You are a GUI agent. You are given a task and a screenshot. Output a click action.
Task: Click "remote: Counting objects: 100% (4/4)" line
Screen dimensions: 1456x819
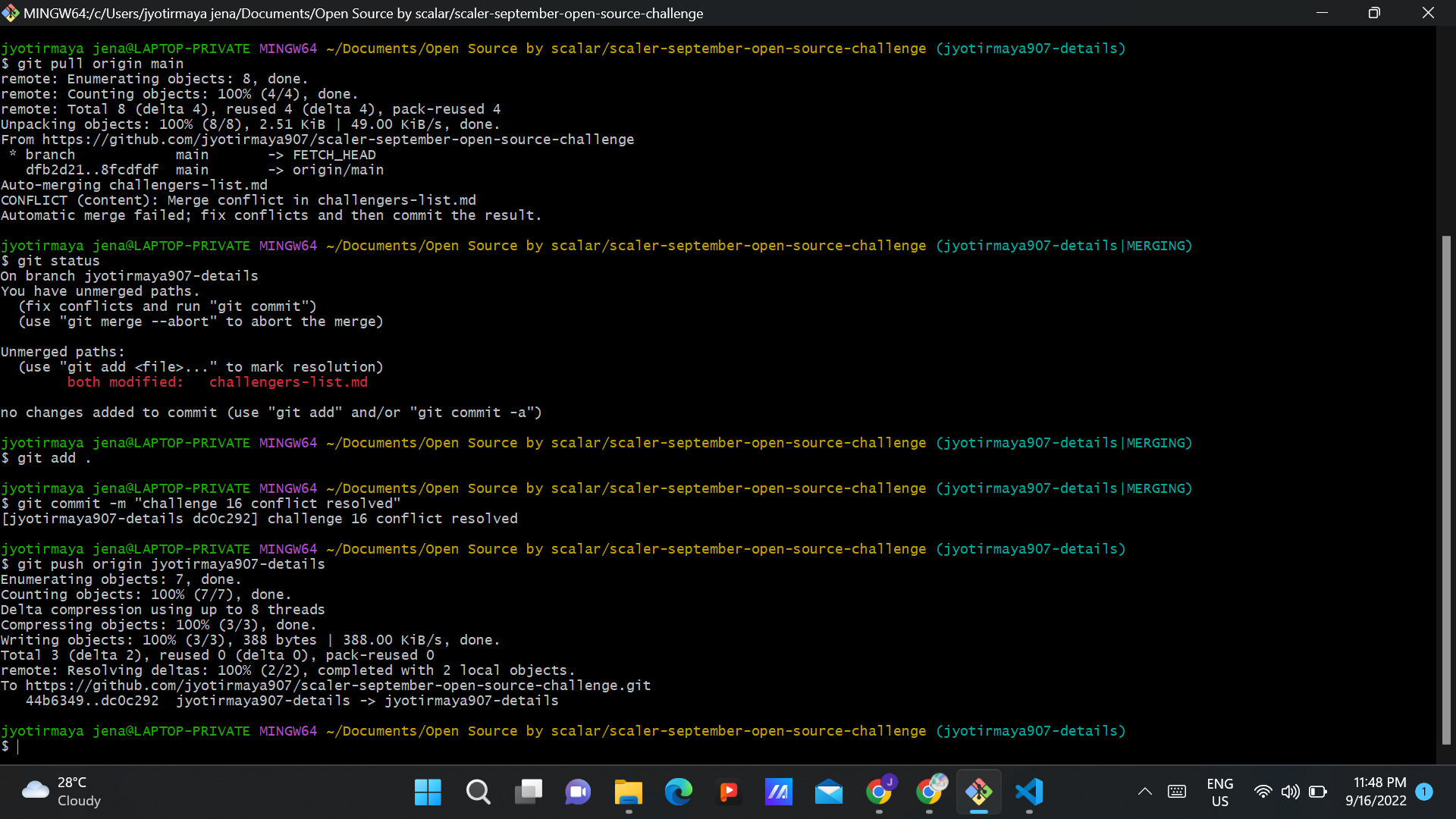click(x=180, y=94)
